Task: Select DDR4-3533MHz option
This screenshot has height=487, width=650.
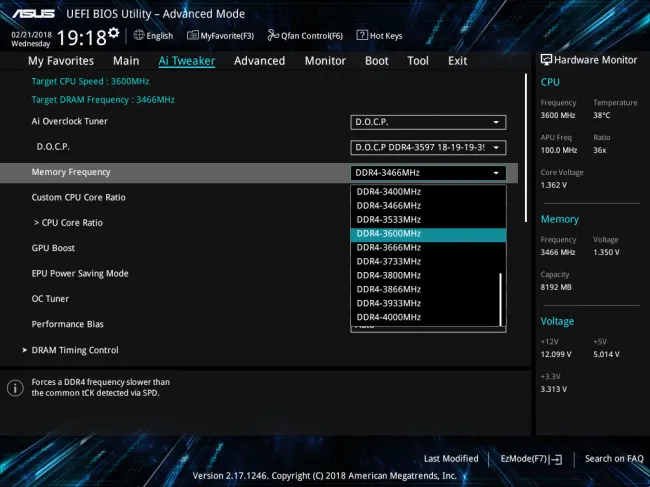Action: (x=428, y=220)
